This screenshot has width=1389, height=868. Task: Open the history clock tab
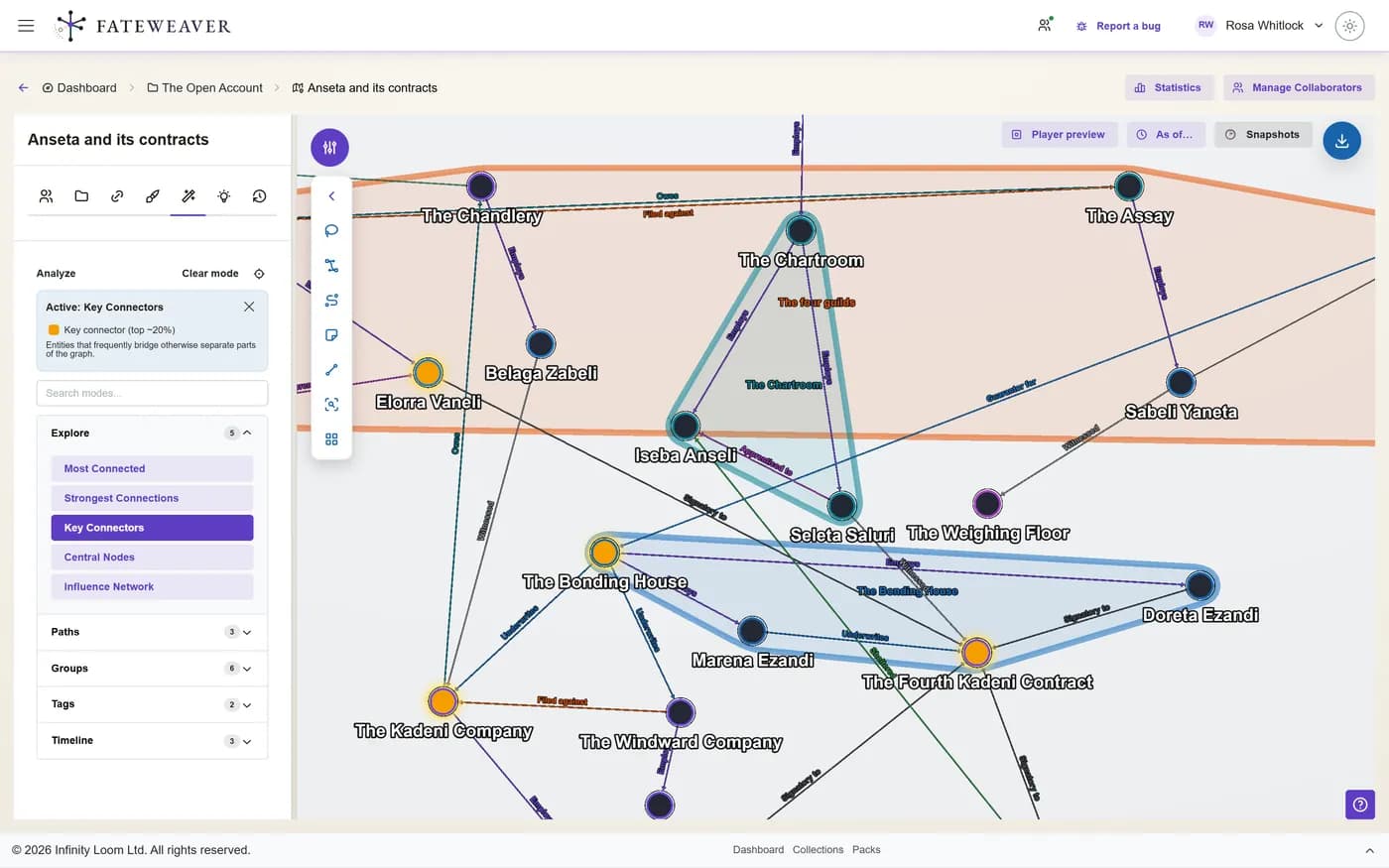pyautogui.click(x=260, y=196)
